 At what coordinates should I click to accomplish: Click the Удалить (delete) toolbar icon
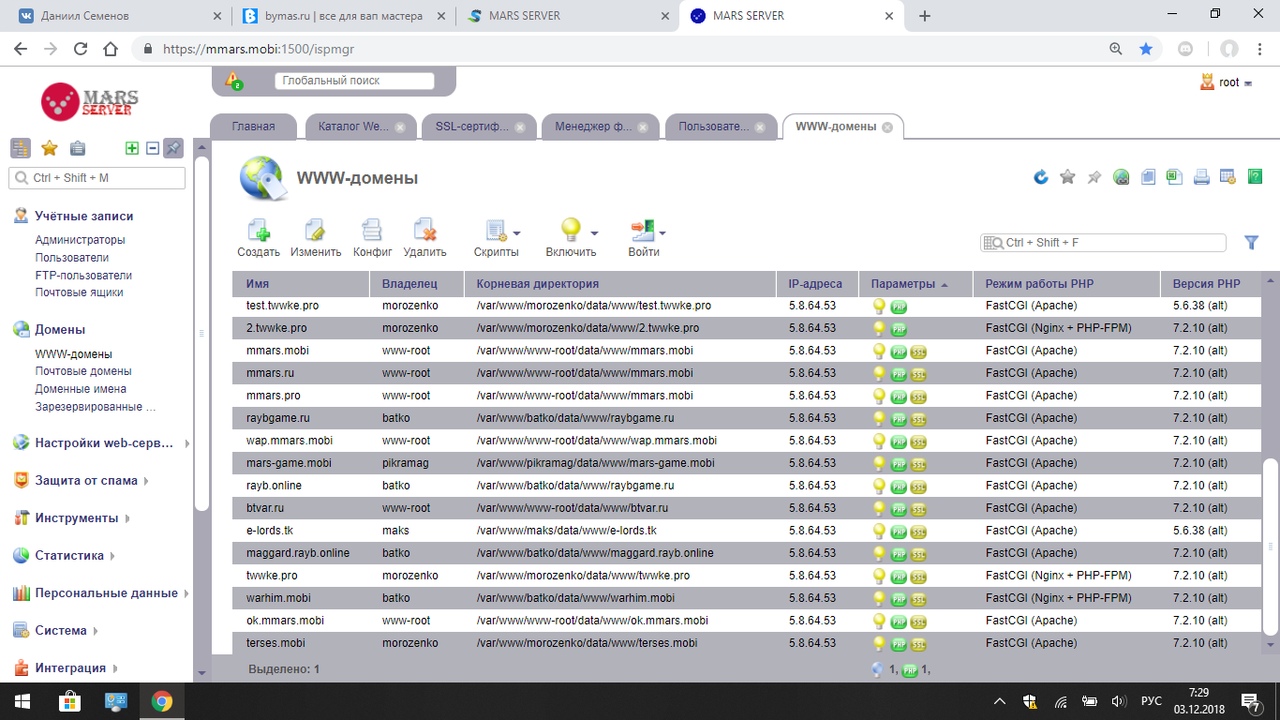pyautogui.click(x=425, y=232)
